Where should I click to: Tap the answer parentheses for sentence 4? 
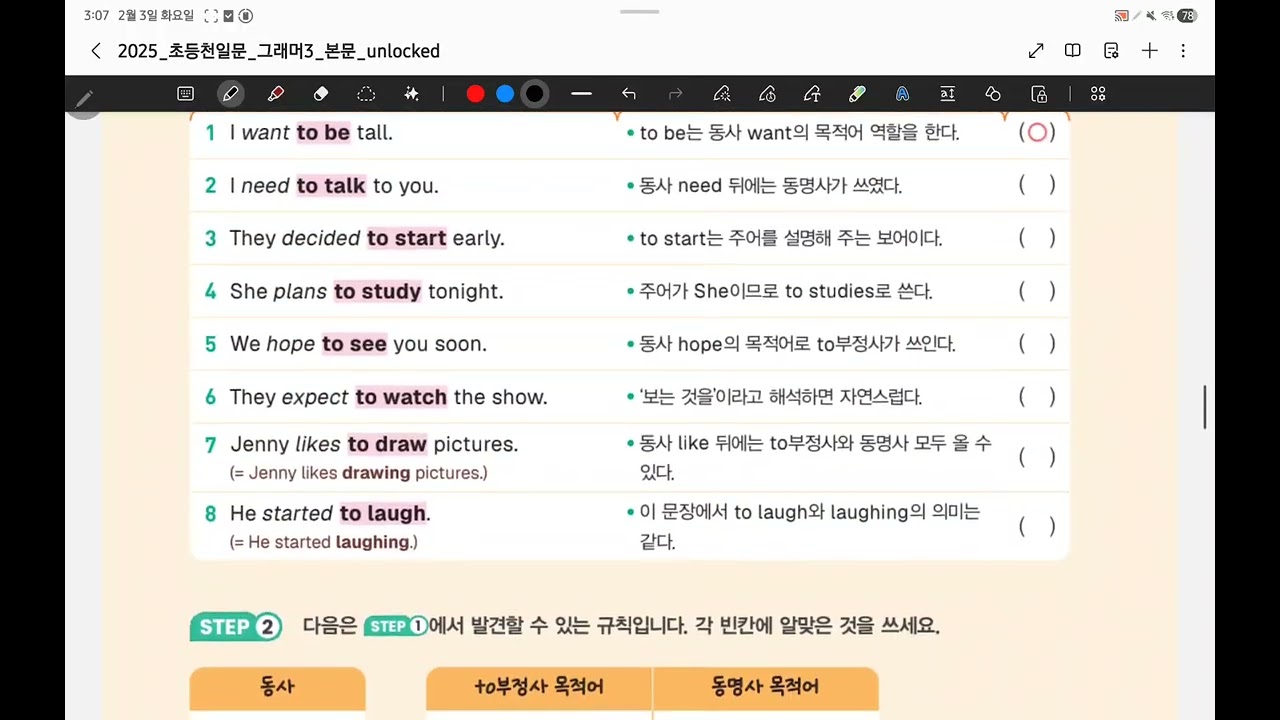1037,291
